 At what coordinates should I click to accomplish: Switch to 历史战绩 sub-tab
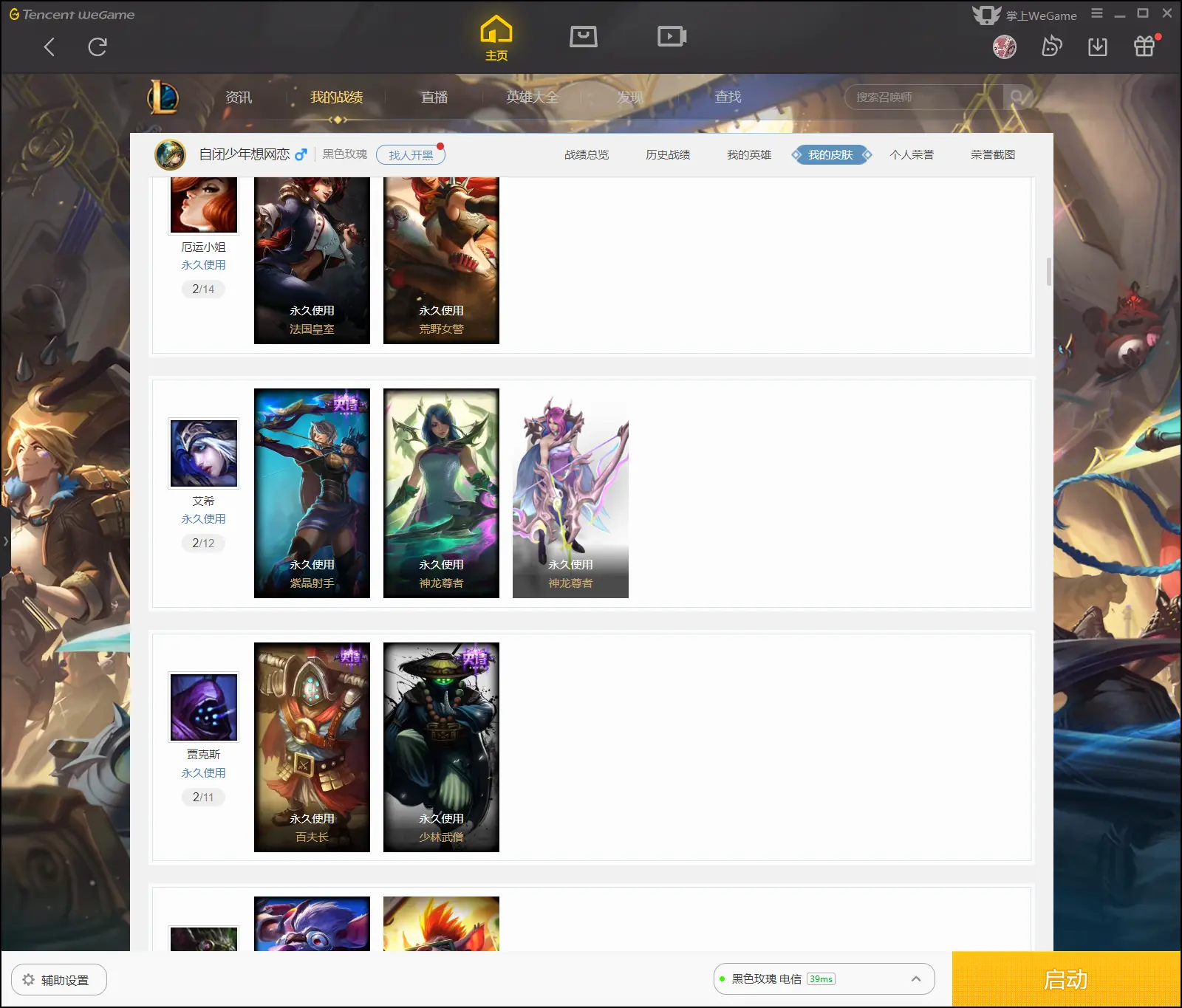[668, 154]
